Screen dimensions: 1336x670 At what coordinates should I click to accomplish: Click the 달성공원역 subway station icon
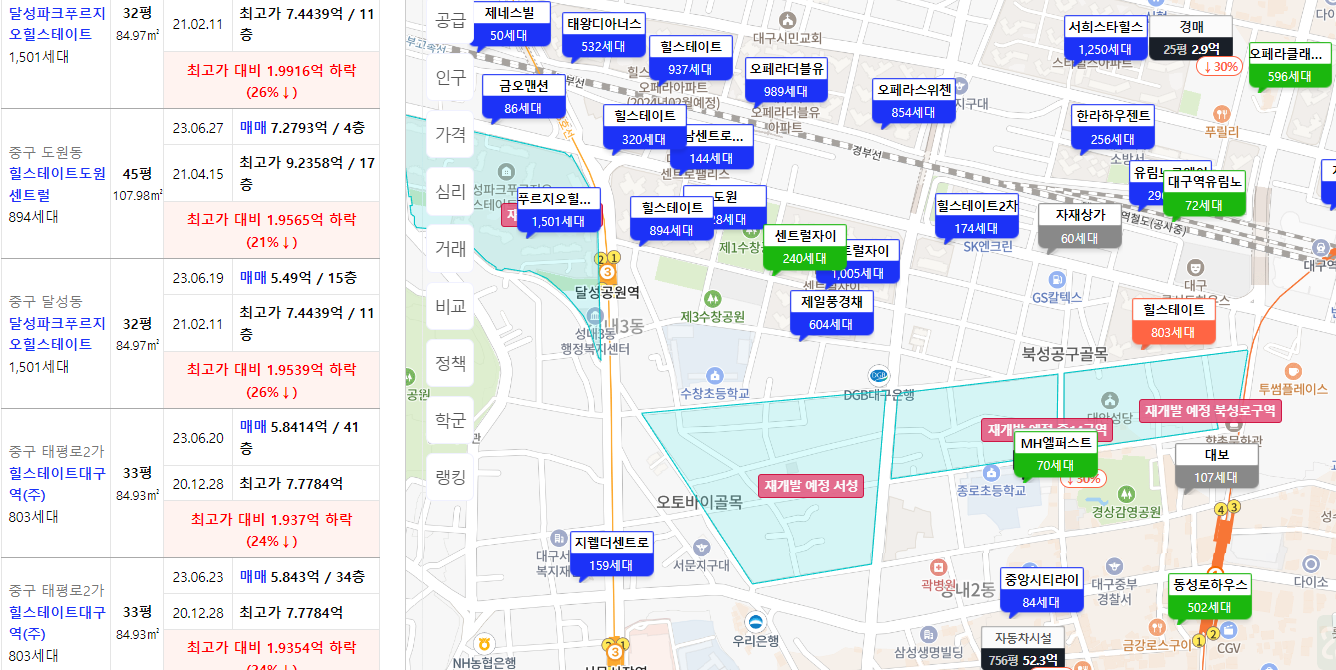pos(608,273)
